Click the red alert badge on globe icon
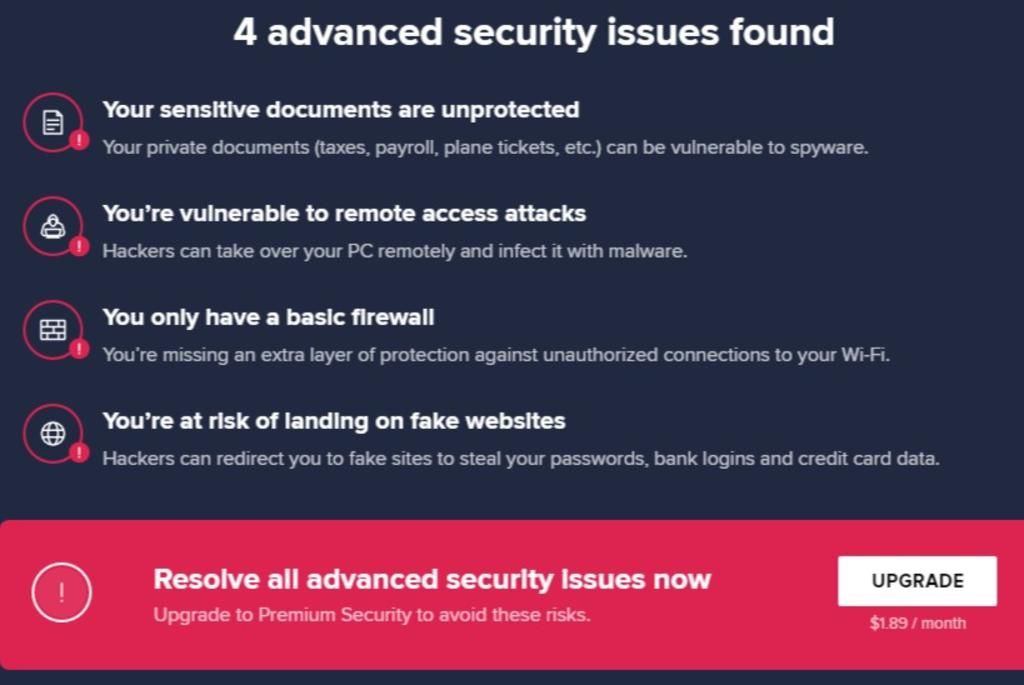Image resolution: width=1024 pixels, height=685 pixels. point(80,452)
